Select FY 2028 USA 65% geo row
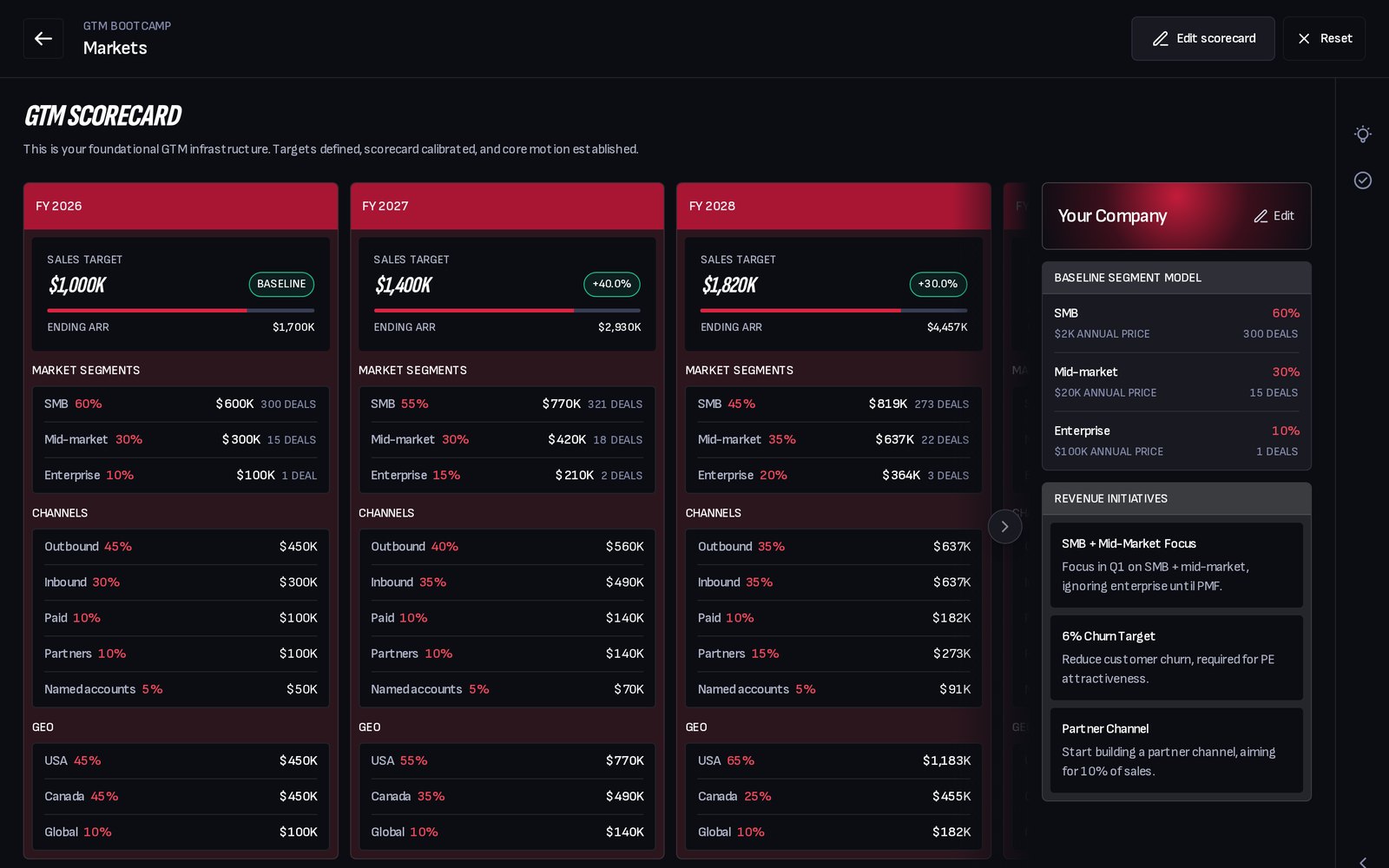 [833, 761]
